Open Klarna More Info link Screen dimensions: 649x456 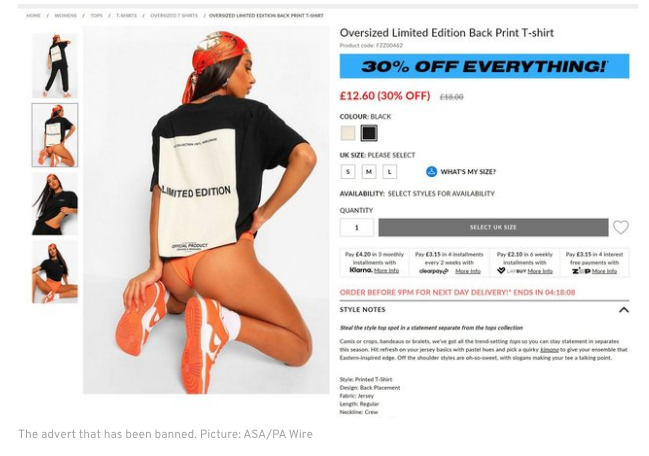(x=386, y=271)
